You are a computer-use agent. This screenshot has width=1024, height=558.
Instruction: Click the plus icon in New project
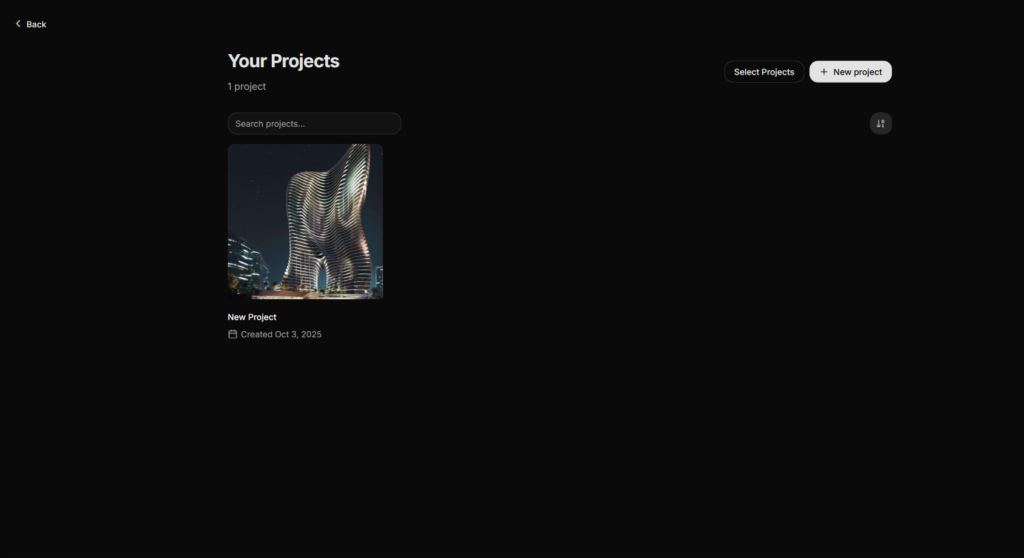pos(824,72)
